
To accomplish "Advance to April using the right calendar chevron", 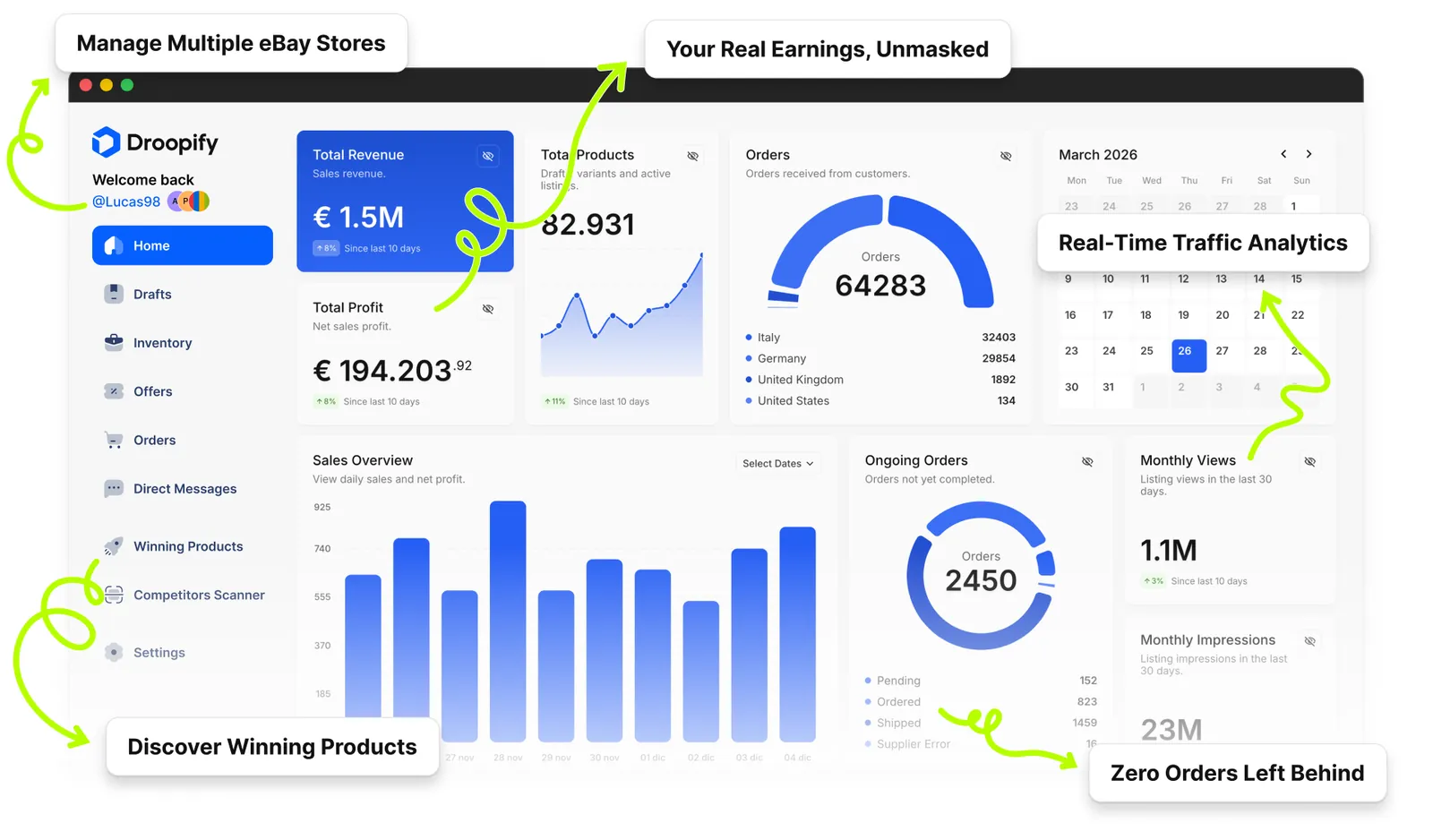I will coord(1309,153).
